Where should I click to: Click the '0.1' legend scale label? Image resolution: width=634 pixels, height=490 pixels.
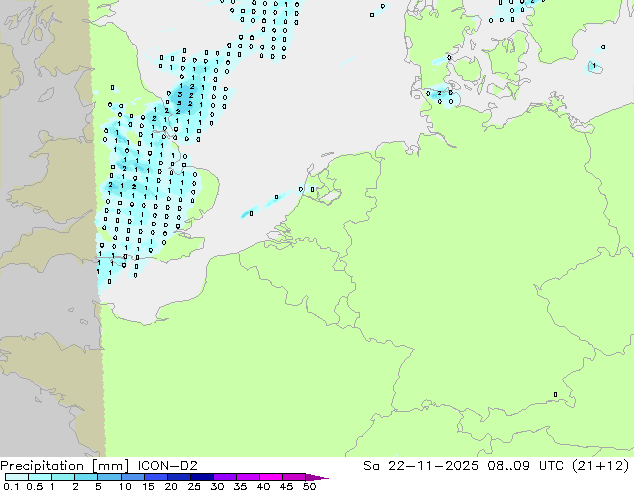[x=11, y=486]
